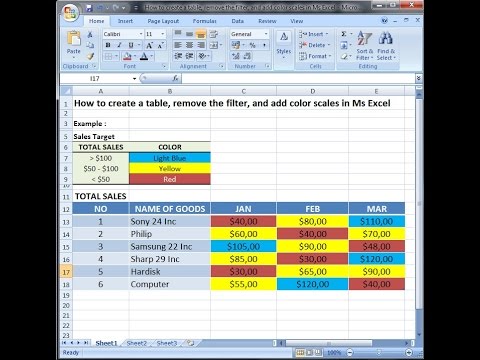
Task: Switch to Page Layout view button
Action: click(x=310, y=352)
